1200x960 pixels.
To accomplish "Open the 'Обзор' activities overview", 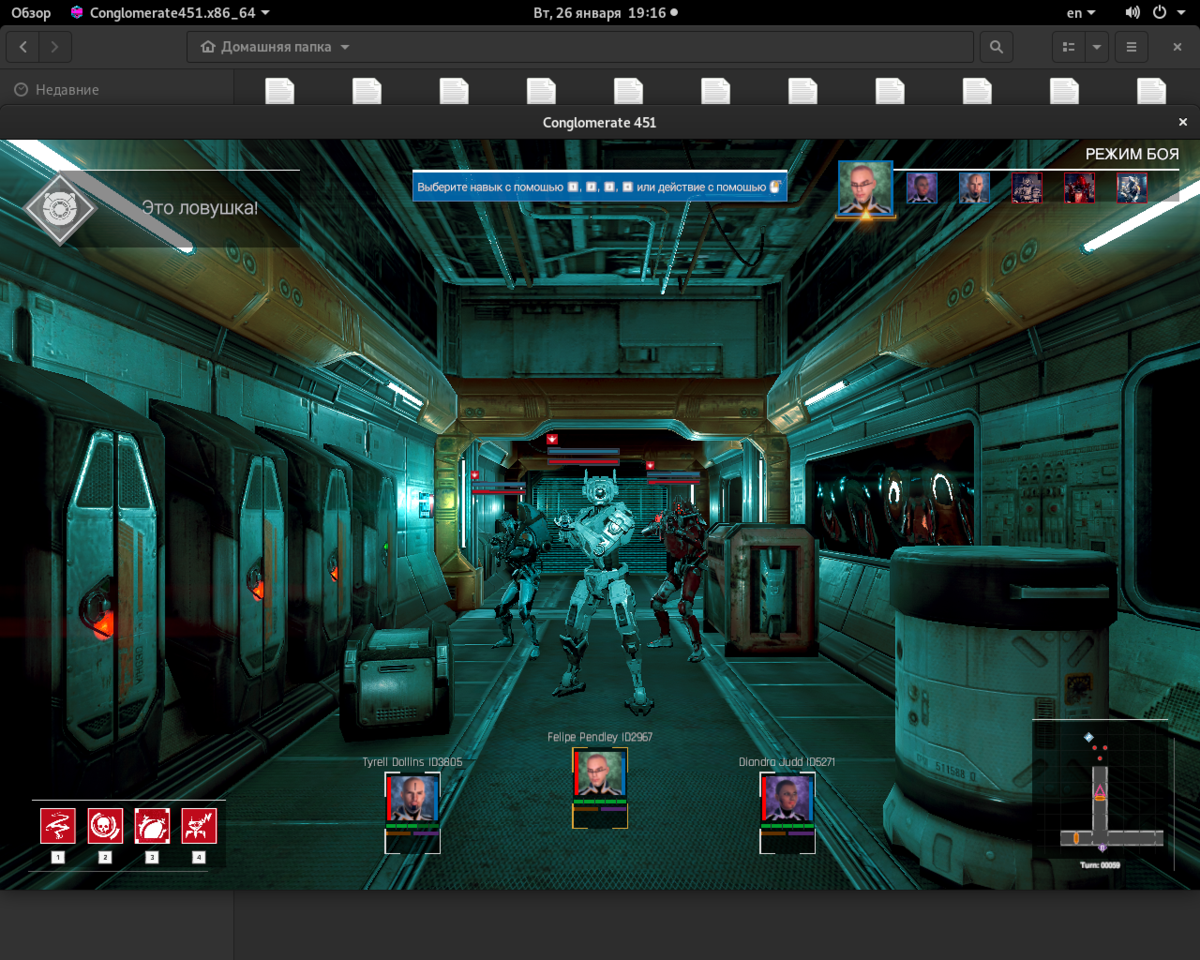I will coord(31,13).
